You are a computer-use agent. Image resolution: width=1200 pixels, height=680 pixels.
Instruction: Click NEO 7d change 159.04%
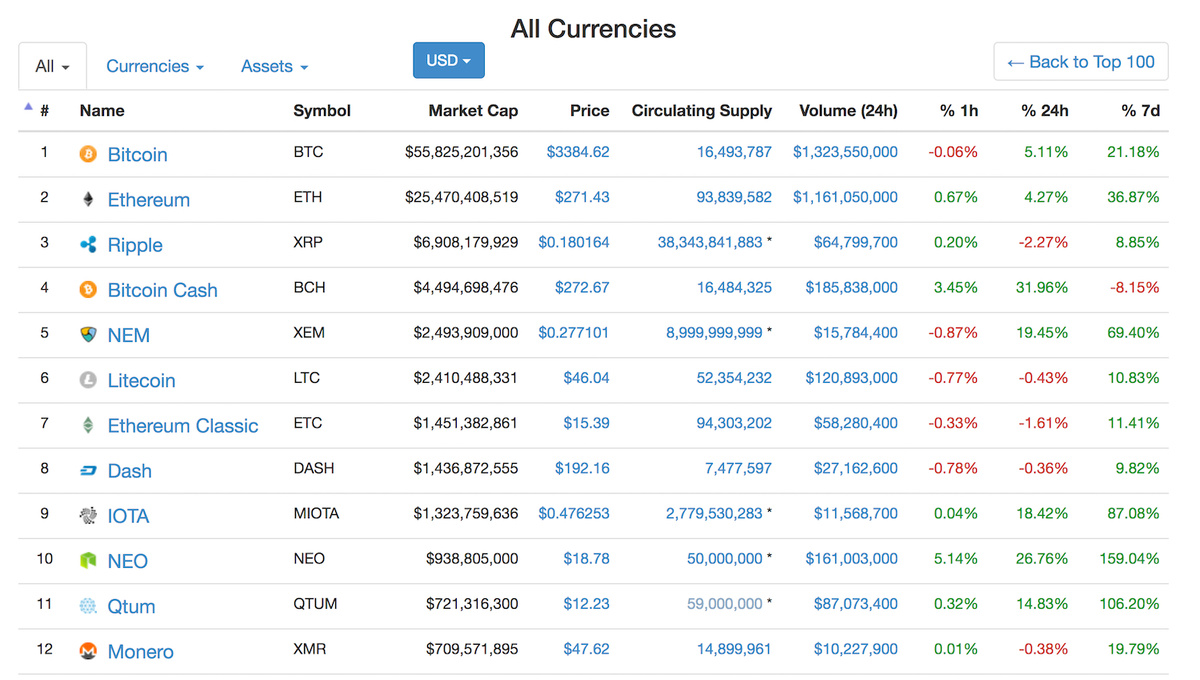[x=1131, y=558]
